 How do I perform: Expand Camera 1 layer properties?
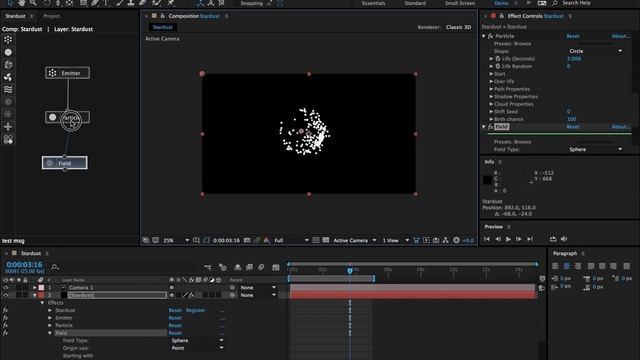pyautogui.click(x=35, y=288)
